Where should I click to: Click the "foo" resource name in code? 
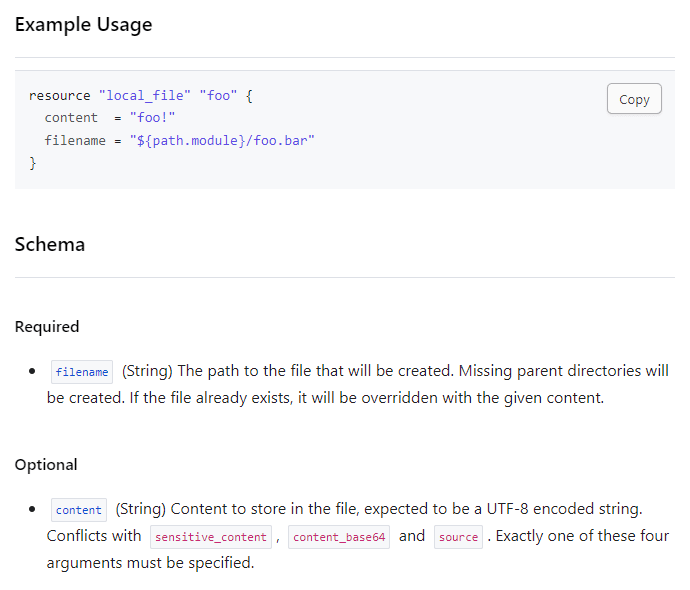click(x=218, y=95)
